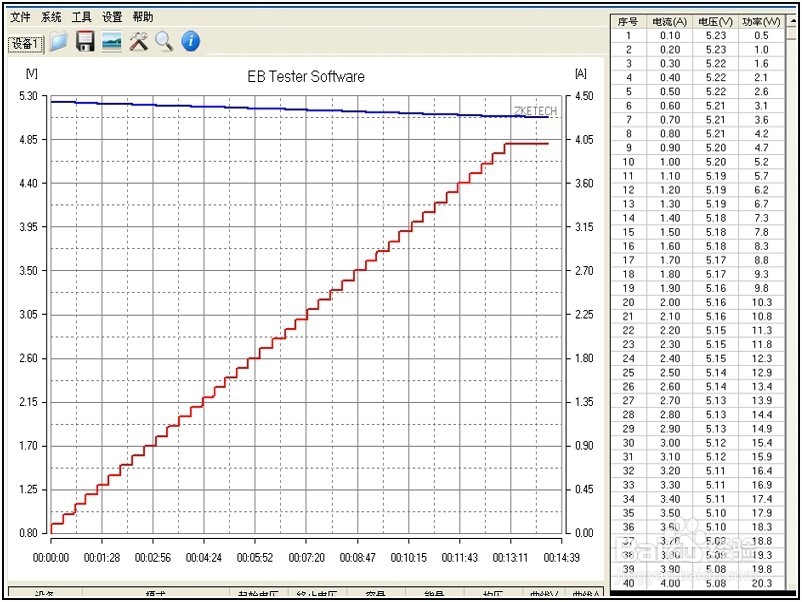Click the 00:14:39 time axis label
Screen dimensions: 802x602
point(562,558)
